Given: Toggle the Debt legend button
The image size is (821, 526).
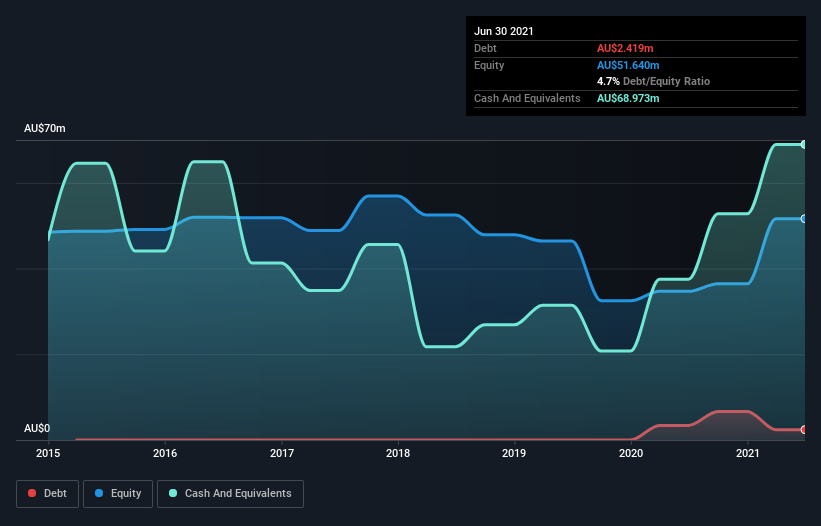Looking at the screenshot, I should [48, 494].
